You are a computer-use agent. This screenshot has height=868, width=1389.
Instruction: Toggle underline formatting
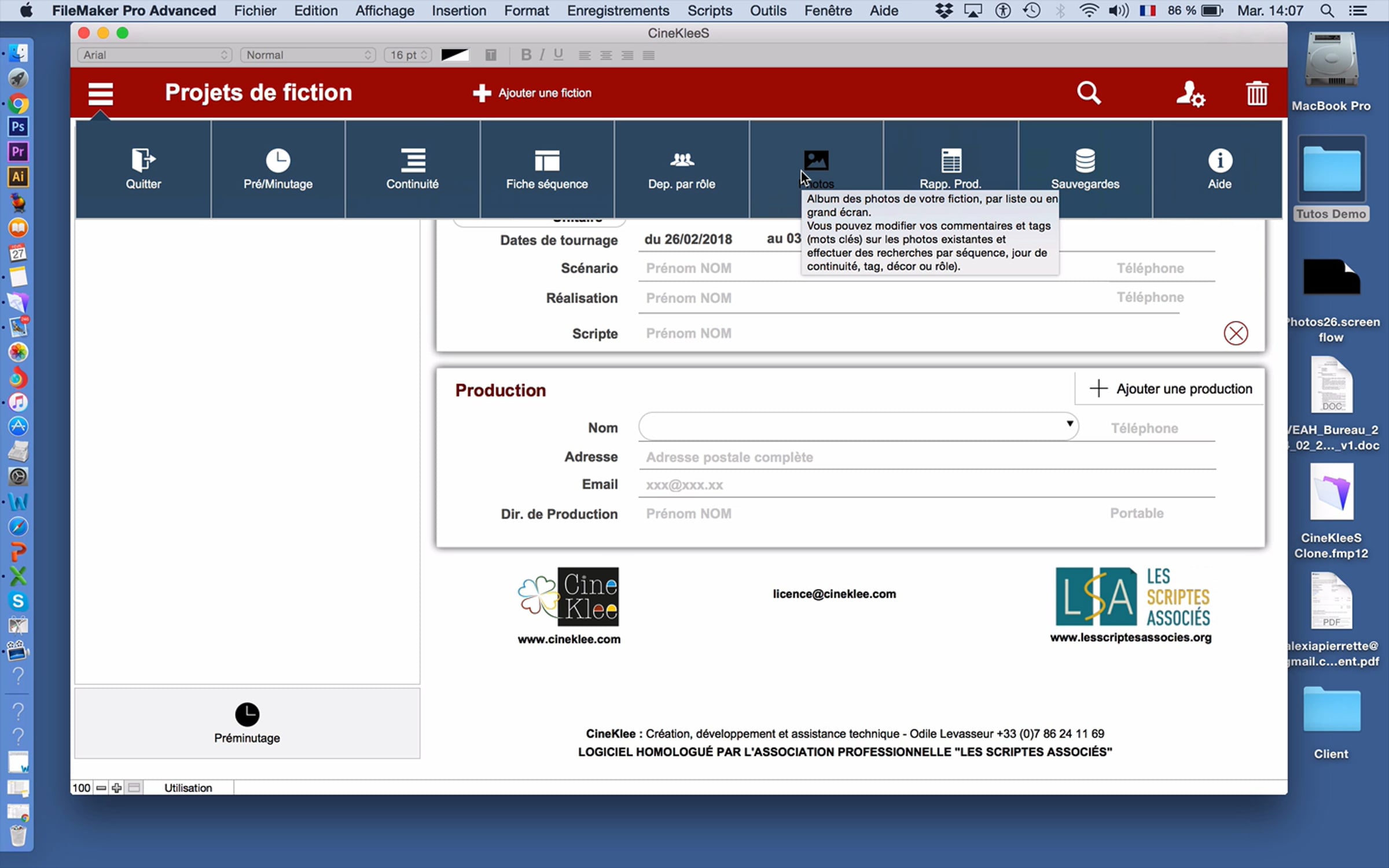coord(558,55)
